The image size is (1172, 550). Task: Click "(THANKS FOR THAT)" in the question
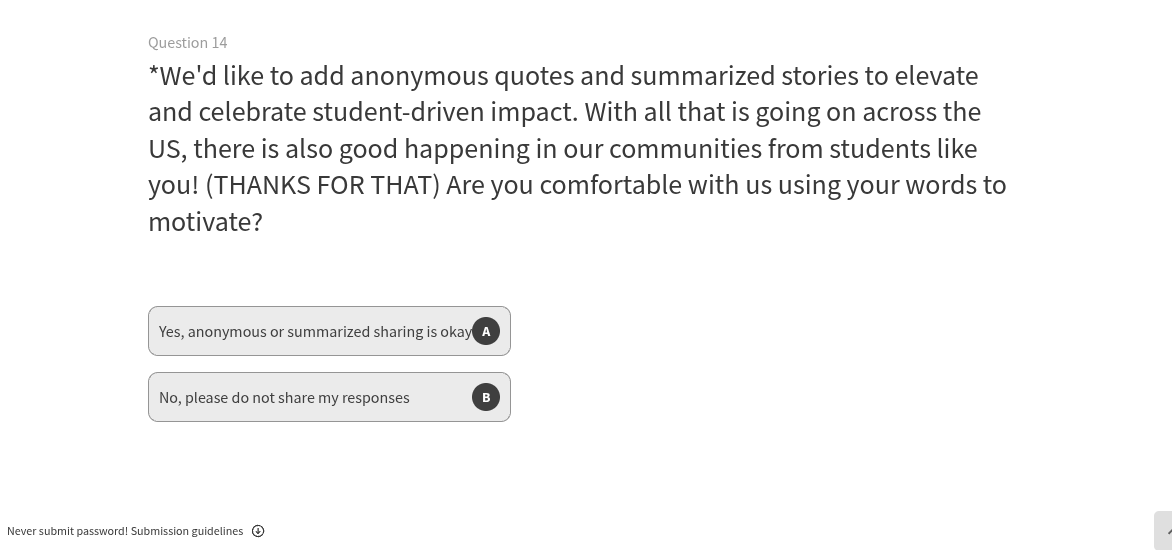point(322,185)
